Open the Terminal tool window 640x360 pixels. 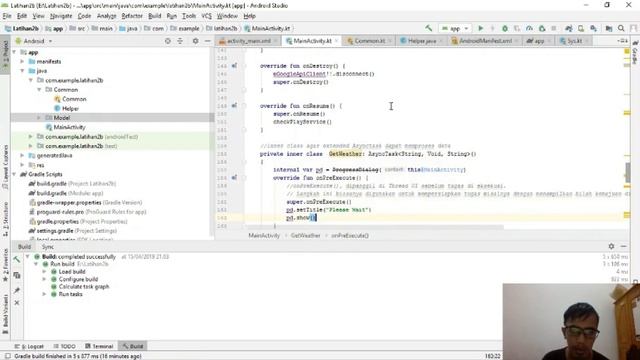pos(99,346)
